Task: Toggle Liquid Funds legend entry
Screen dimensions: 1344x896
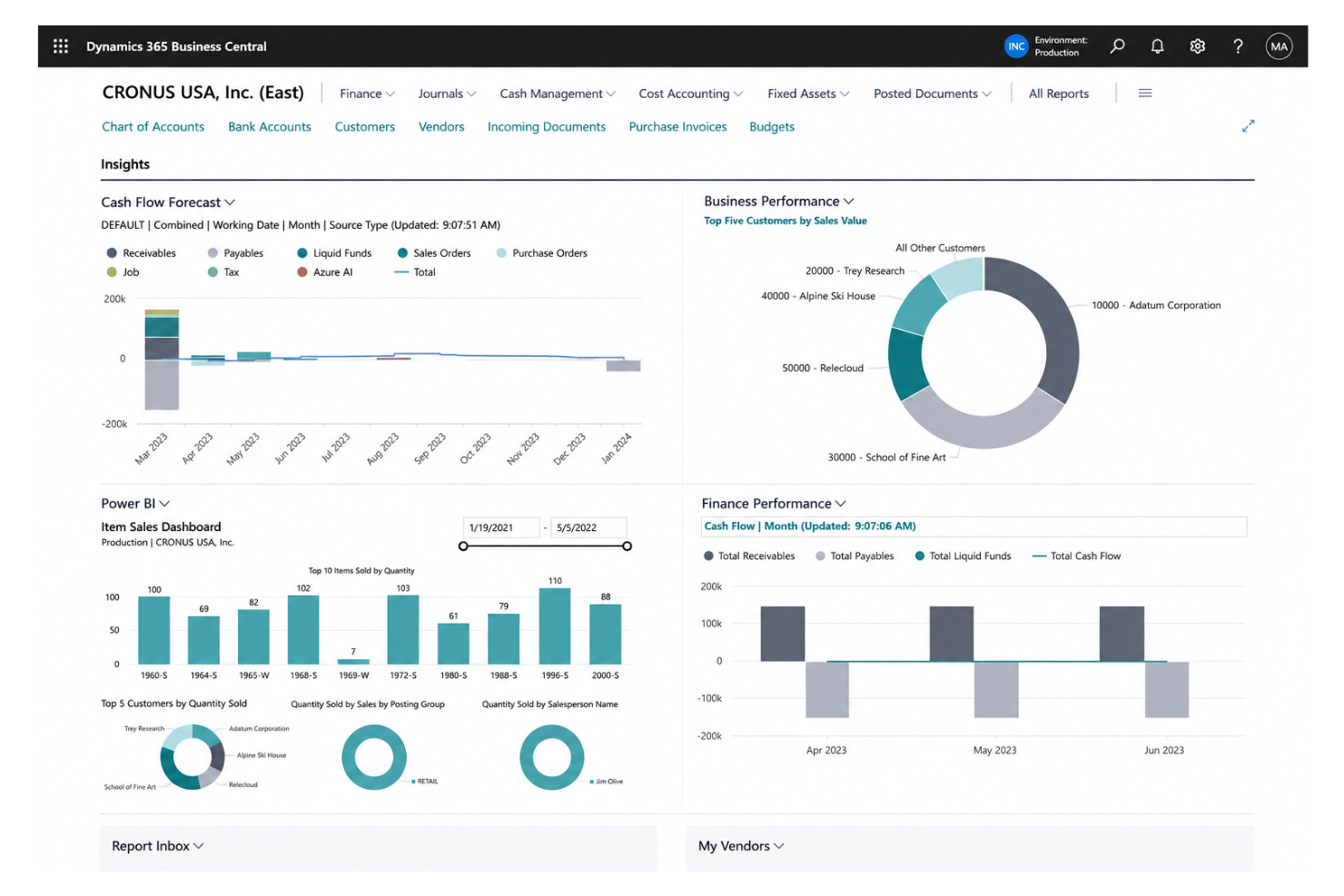Action: click(x=334, y=253)
